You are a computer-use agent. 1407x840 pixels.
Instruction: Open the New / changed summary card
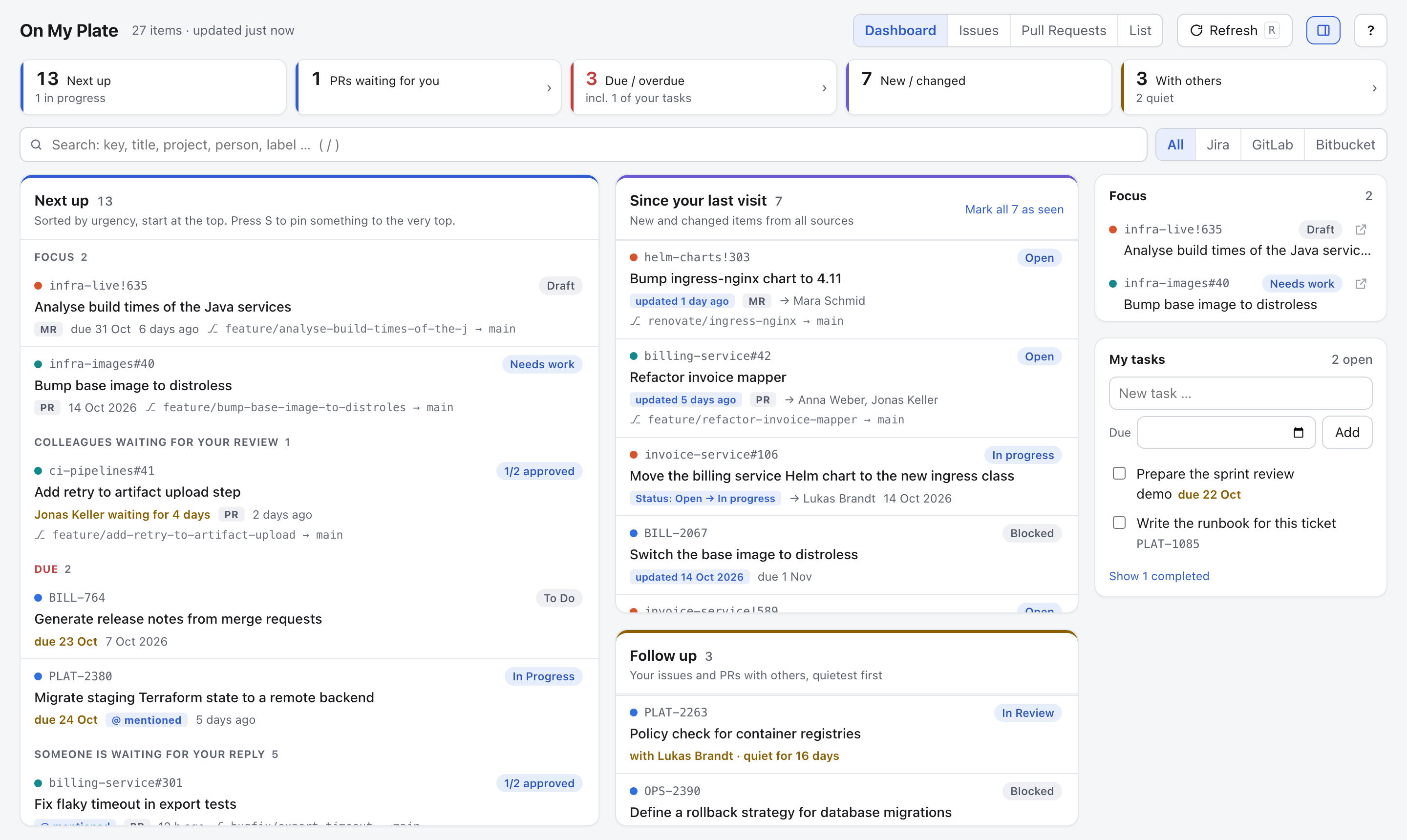(x=979, y=88)
